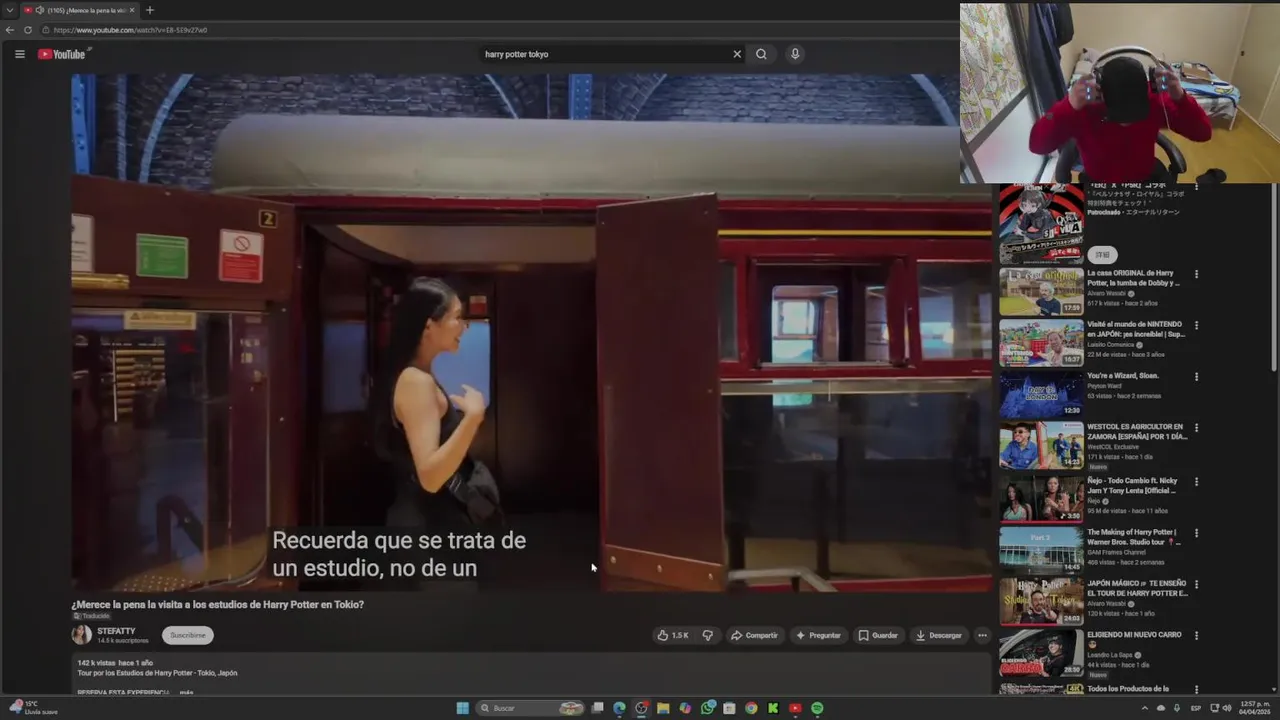This screenshot has width=1280, height=720.
Task: Open options menu for 'The Making of Harry Potter'
Action: point(1196,534)
